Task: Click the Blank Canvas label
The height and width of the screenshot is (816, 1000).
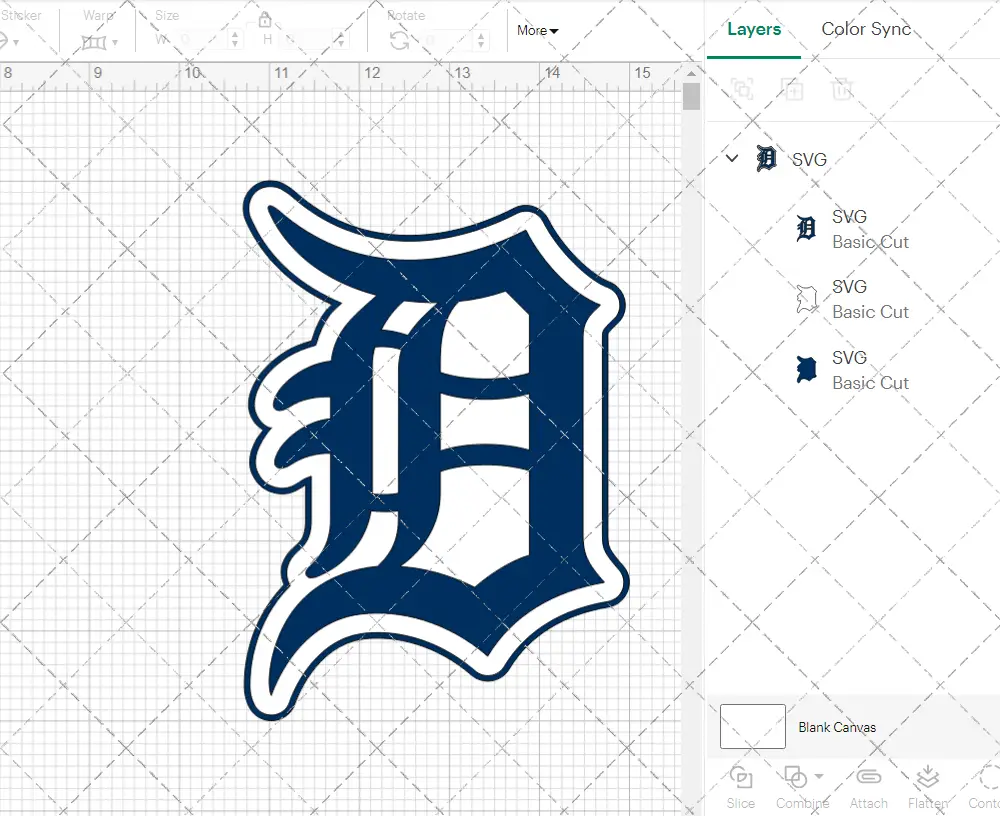Action: click(x=837, y=727)
